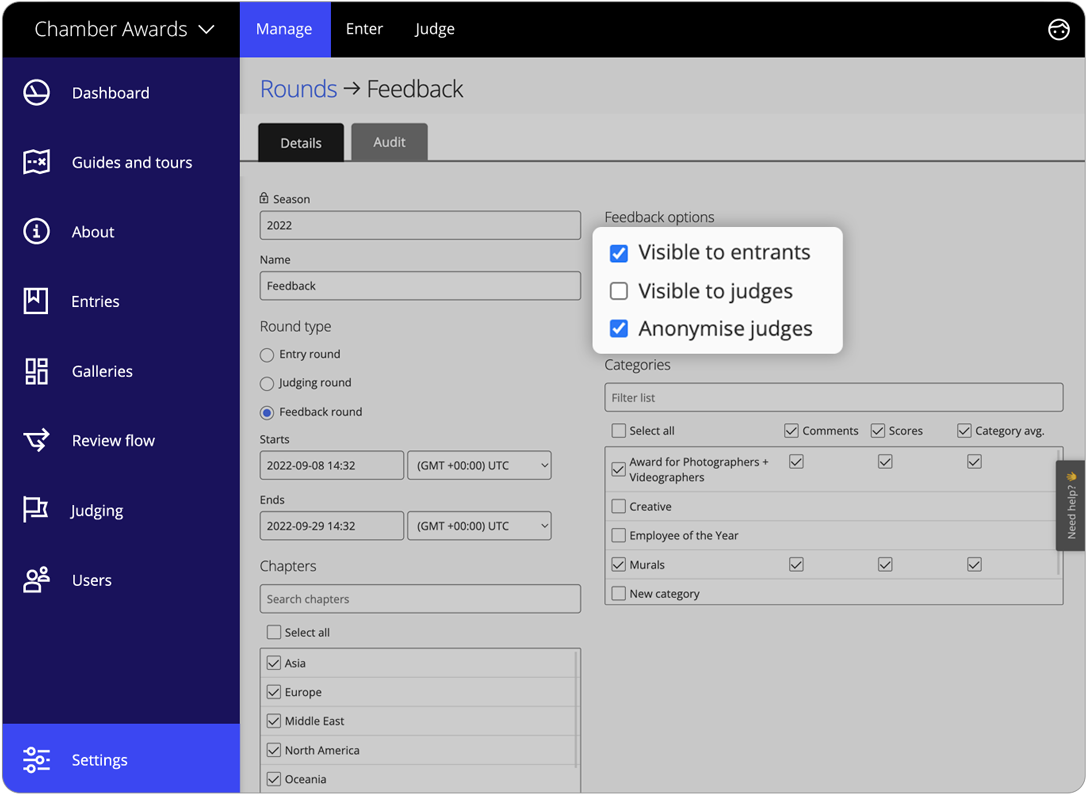Image resolution: width=1086 pixels, height=797 pixels.
Task: Switch to the Audit tab
Action: pyautogui.click(x=389, y=142)
